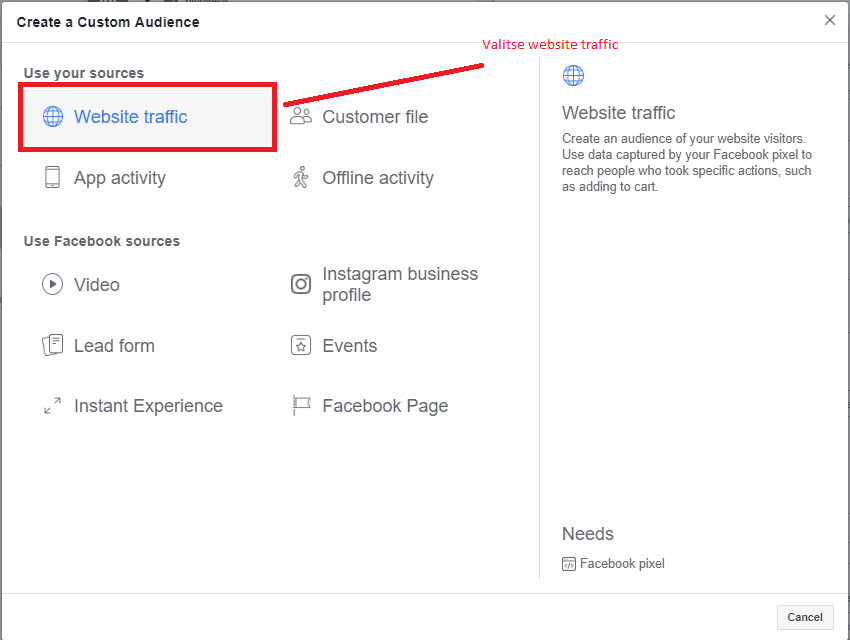
Task: Click the 'Use your sources' section heading
Action: click(83, 73)
